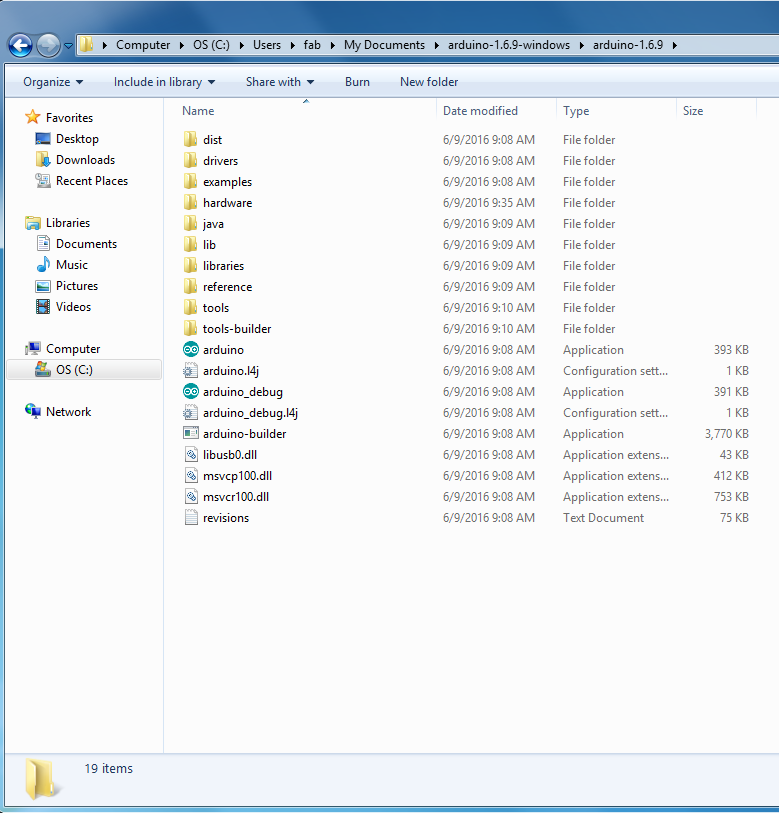
Task: Expand arrow after arduino-1.6.9 in breadcrumb
Action: point(674,45)
